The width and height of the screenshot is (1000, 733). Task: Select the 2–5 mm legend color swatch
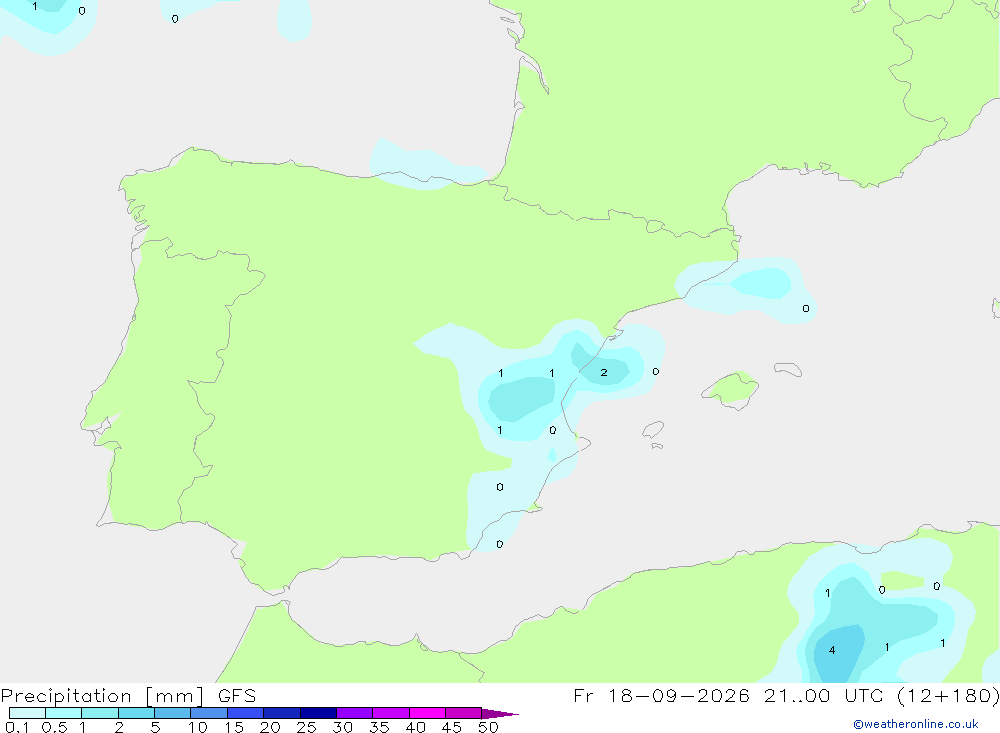click(136, 713)
